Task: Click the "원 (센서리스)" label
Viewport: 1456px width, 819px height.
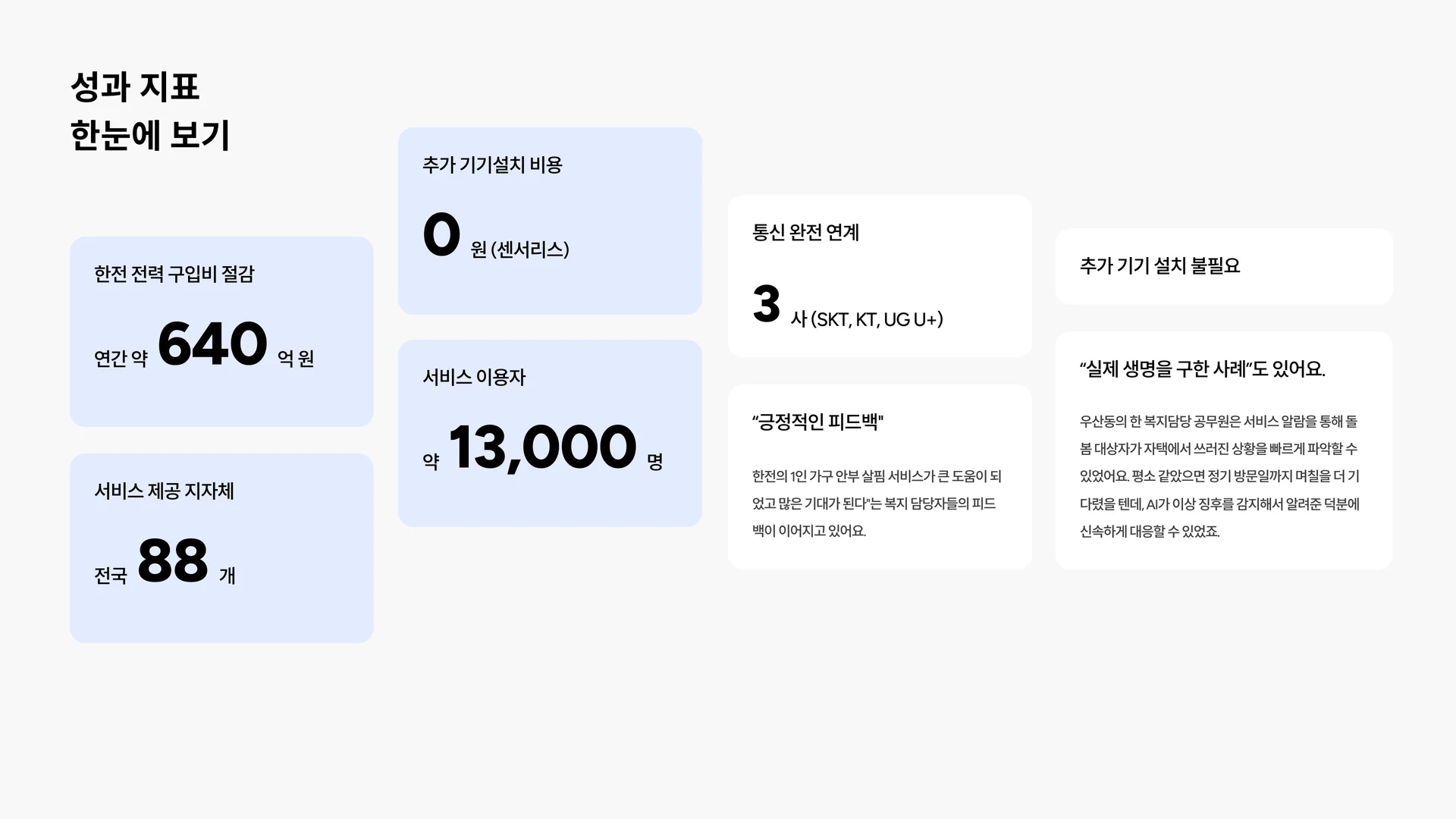Action: pyautogui.click(x=519, y=249)
